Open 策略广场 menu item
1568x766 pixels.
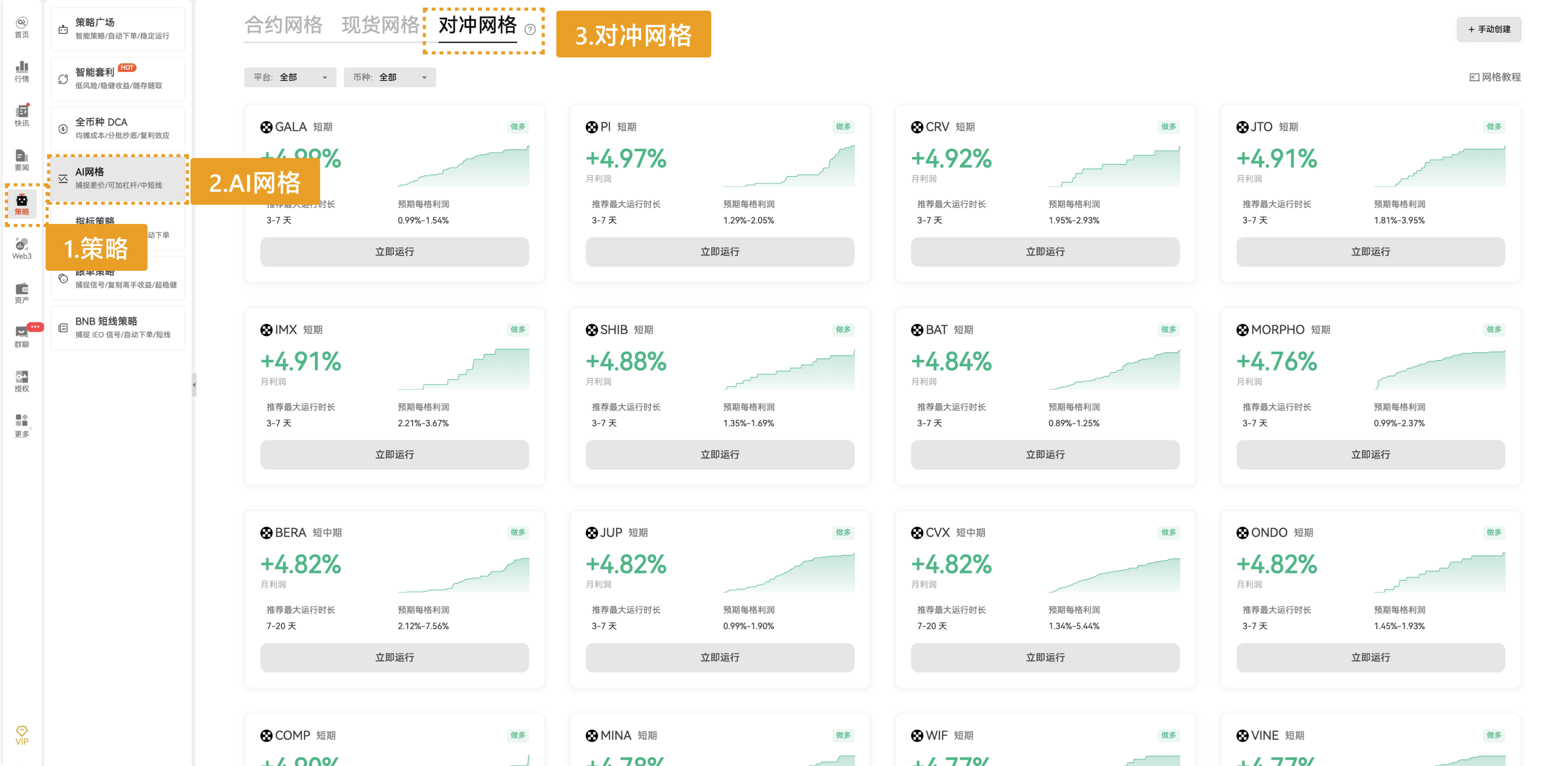pyautogui.click(x=117, y=29)
